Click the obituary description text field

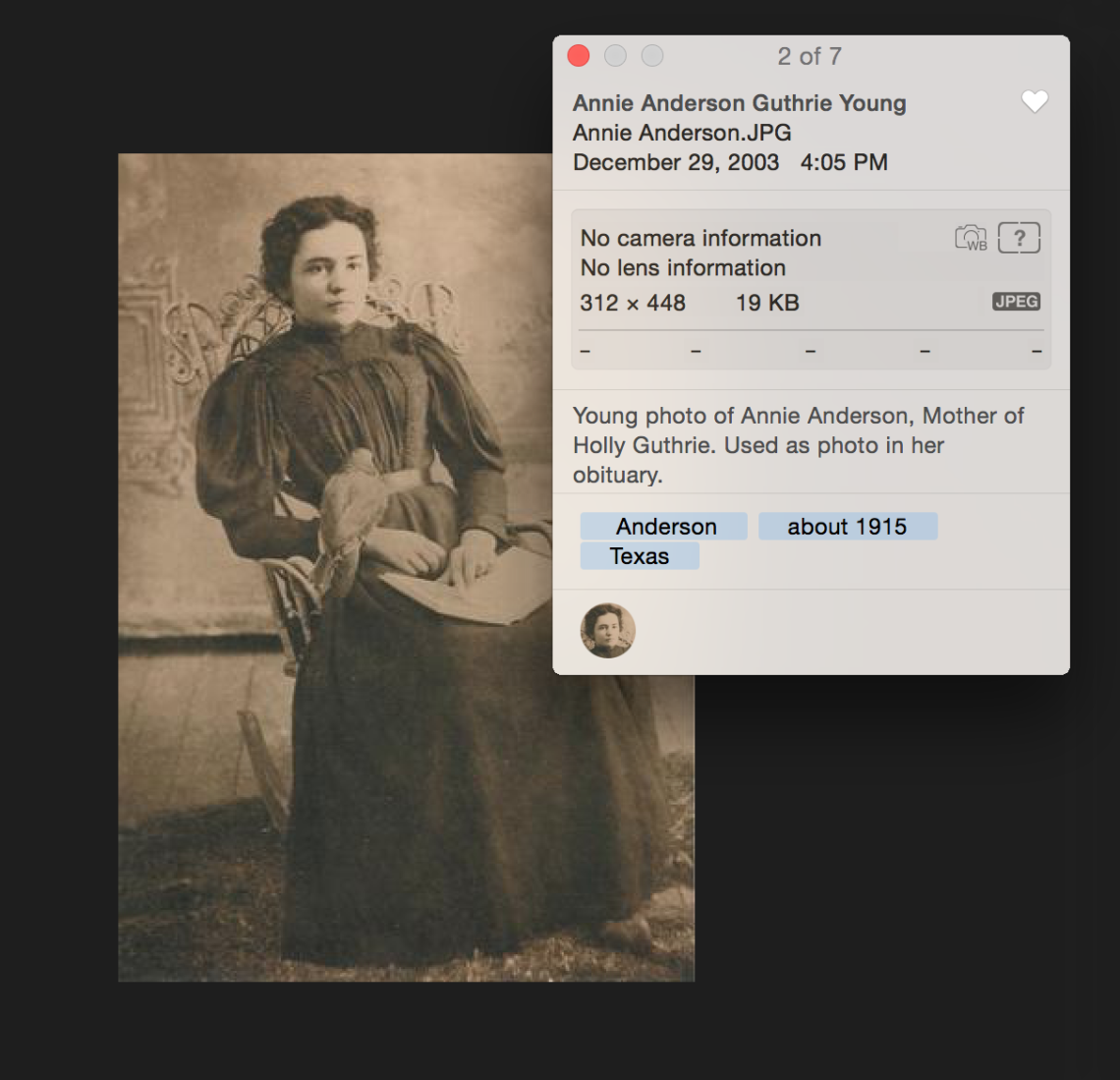click(x=796, y=444)
